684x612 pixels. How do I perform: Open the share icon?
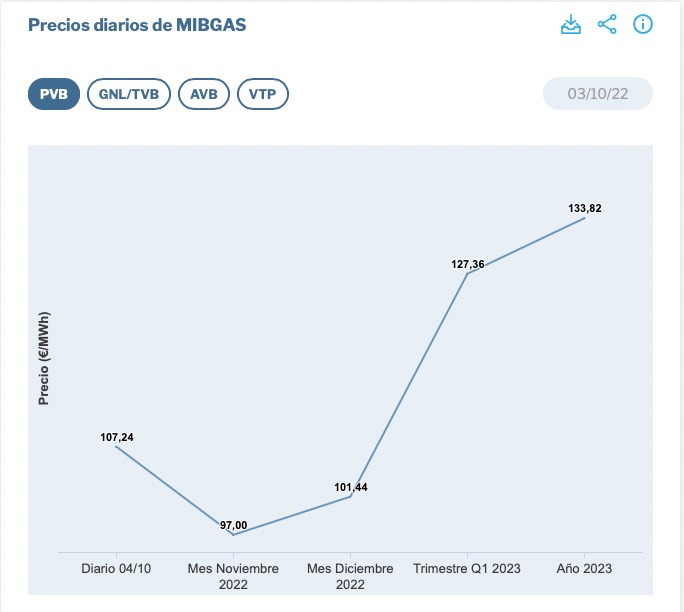(607, 24)
